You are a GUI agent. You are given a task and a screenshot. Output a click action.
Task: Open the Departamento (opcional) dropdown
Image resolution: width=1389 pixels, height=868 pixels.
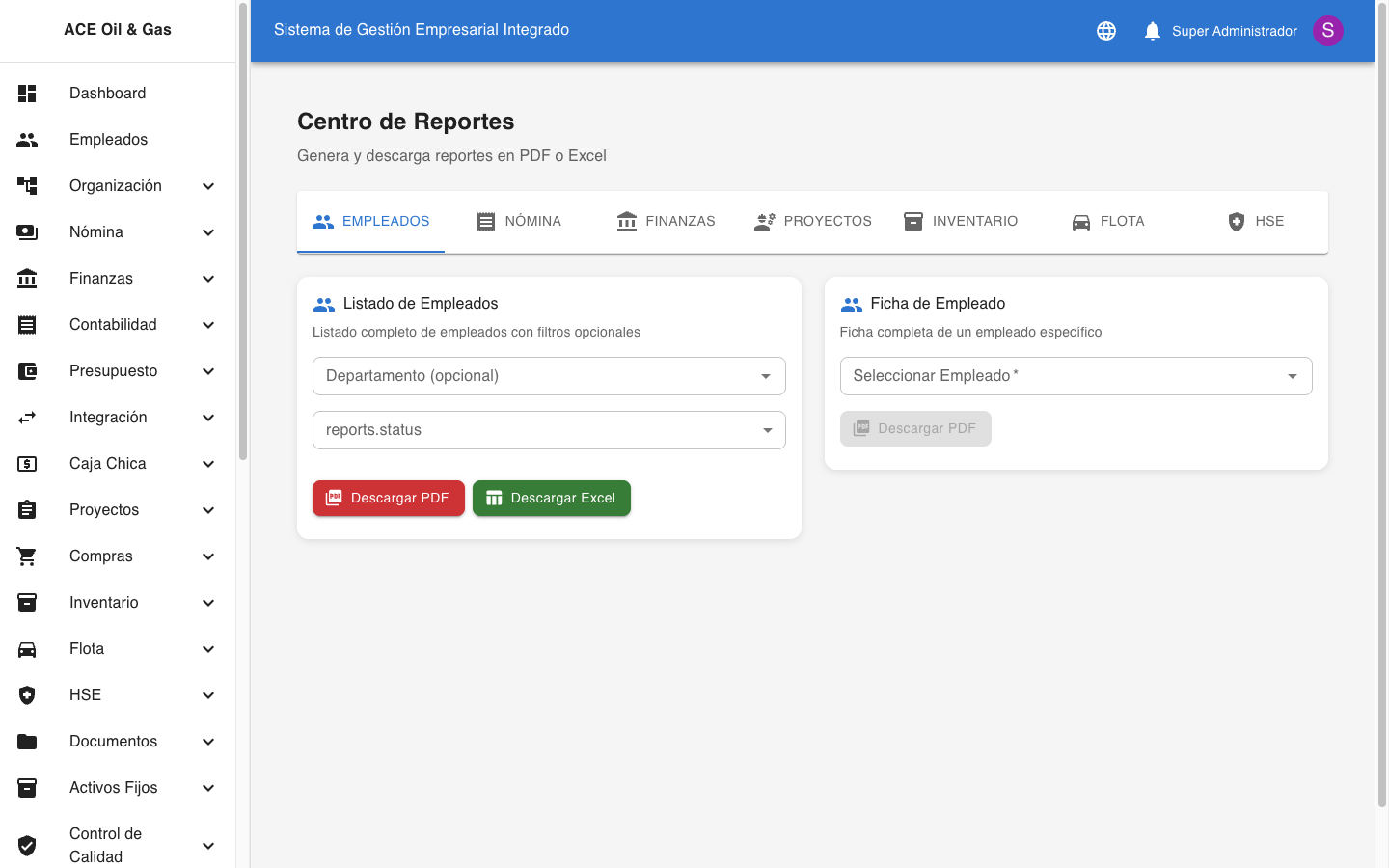click(x=548, y=376)
